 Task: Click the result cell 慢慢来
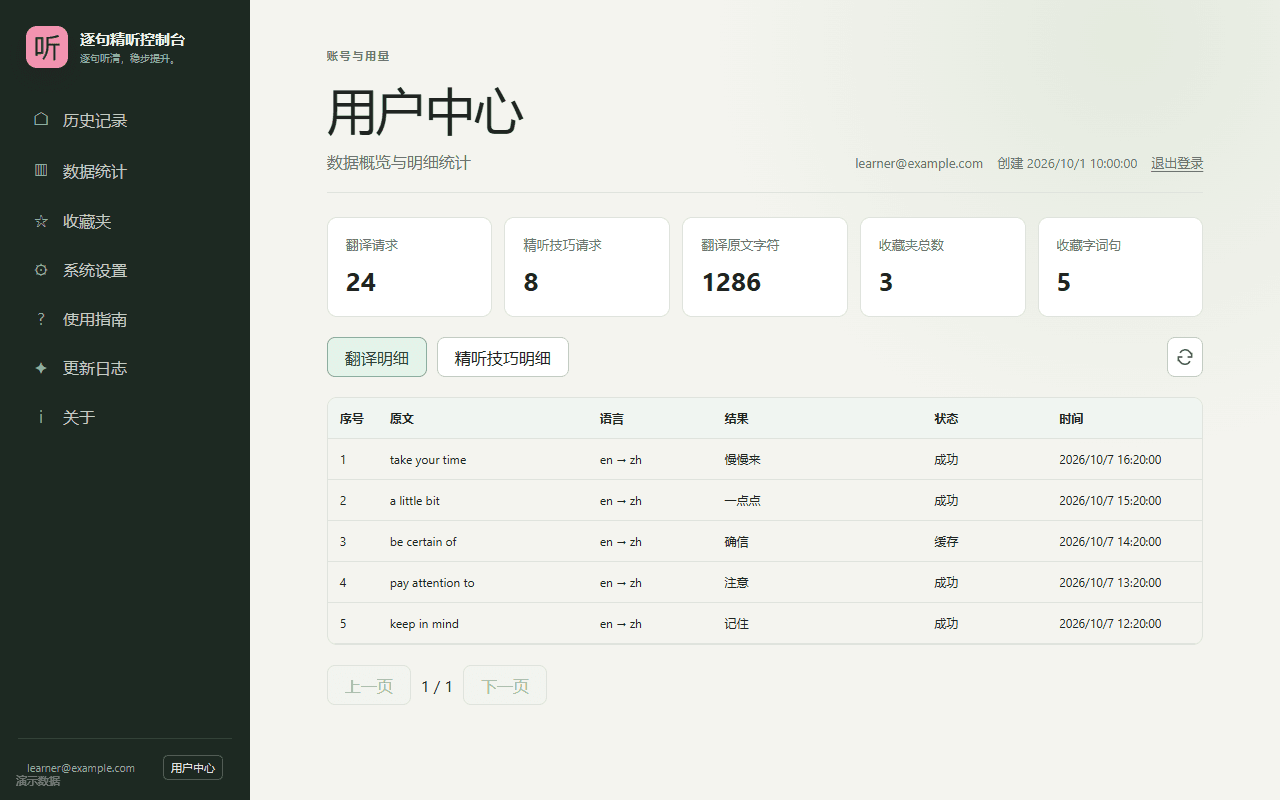pyautogui.click(x=743, y=460)
